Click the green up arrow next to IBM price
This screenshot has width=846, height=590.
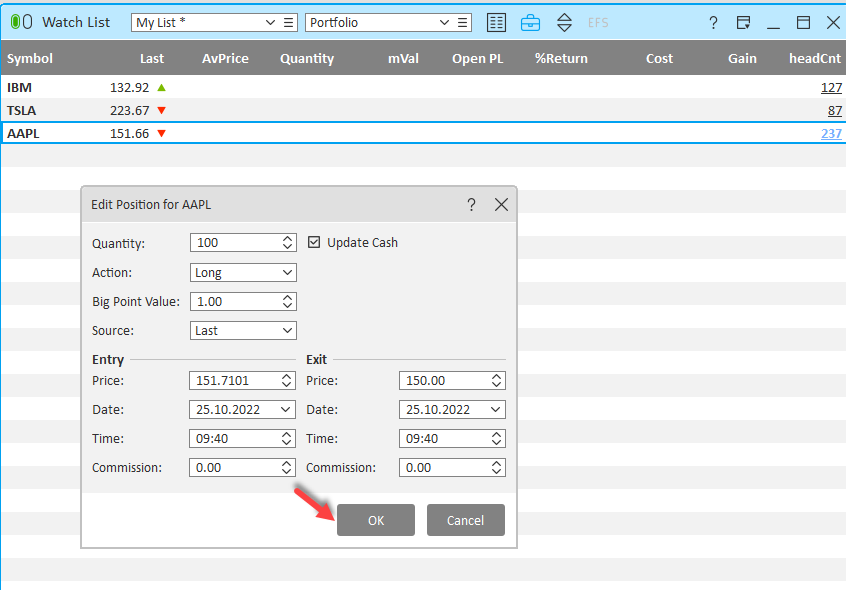pyautogui.click(x=161, y=87)
